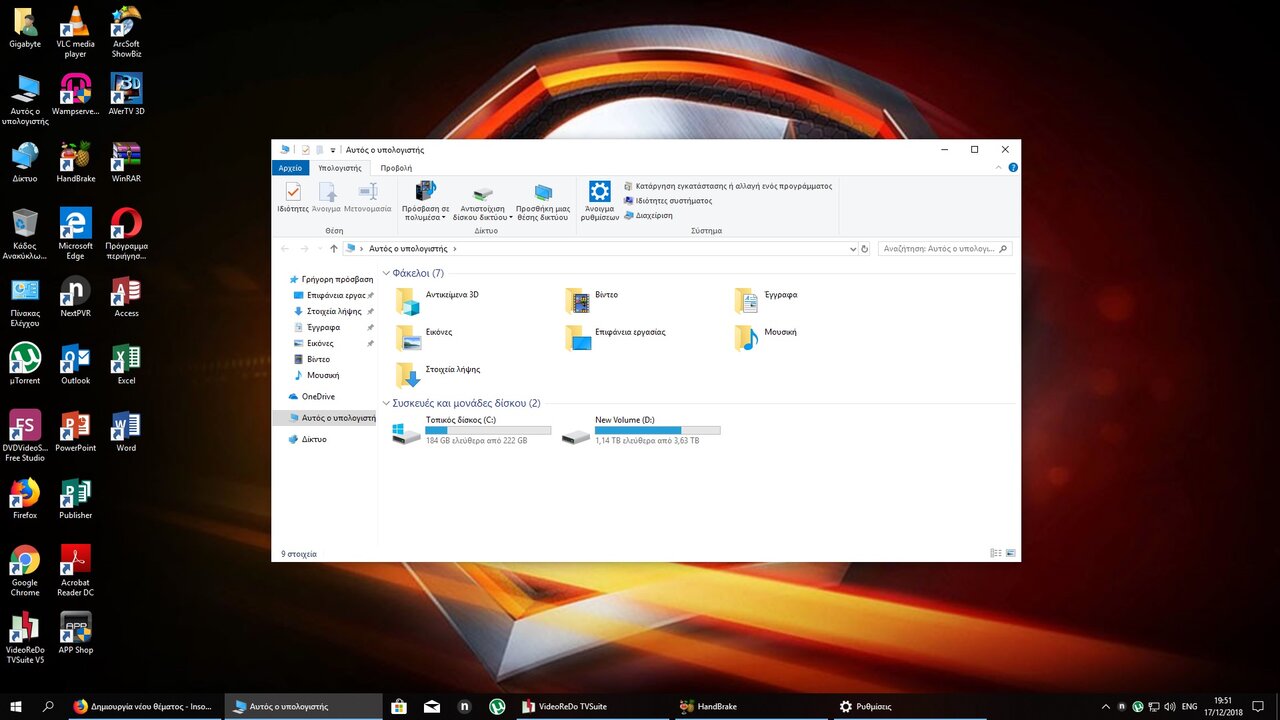Image resolution: width=1280 pixels, height=720 pixels.
Task: Collapse Συσκευές και μονάδες δίσκου group
Action: click(387, 404)
